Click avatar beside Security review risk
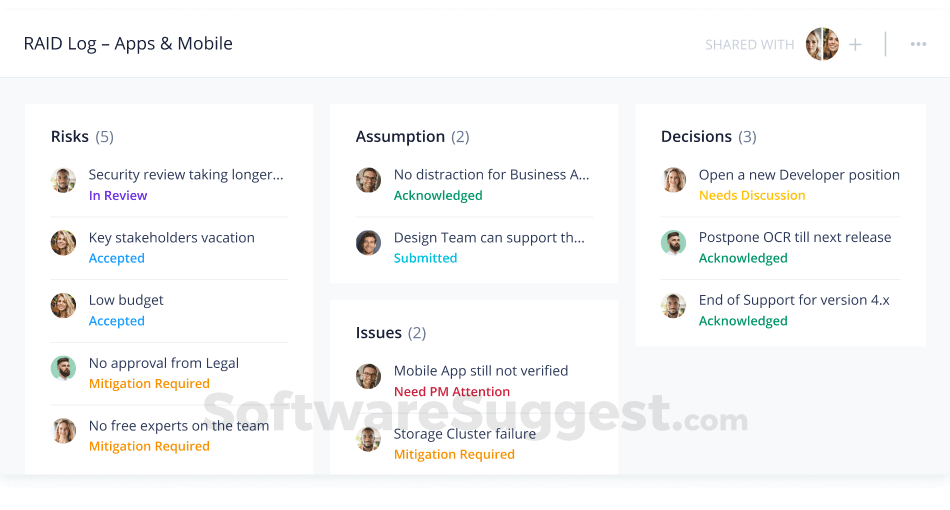The image size is (950, 510). (x=63, y=181)
